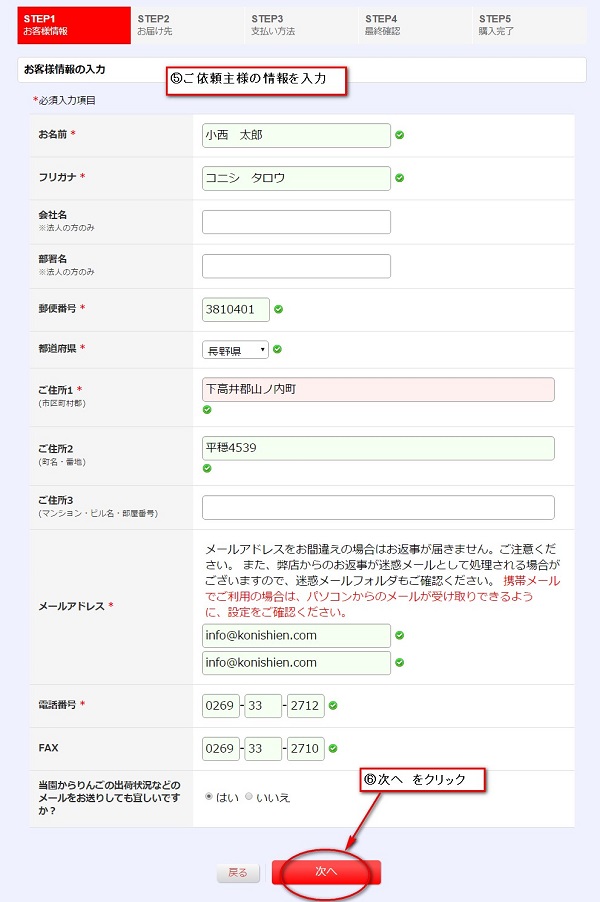Switch to STEP3 支払い方法 tab
The width and height of the screenshot is (600, 902).
301,25
